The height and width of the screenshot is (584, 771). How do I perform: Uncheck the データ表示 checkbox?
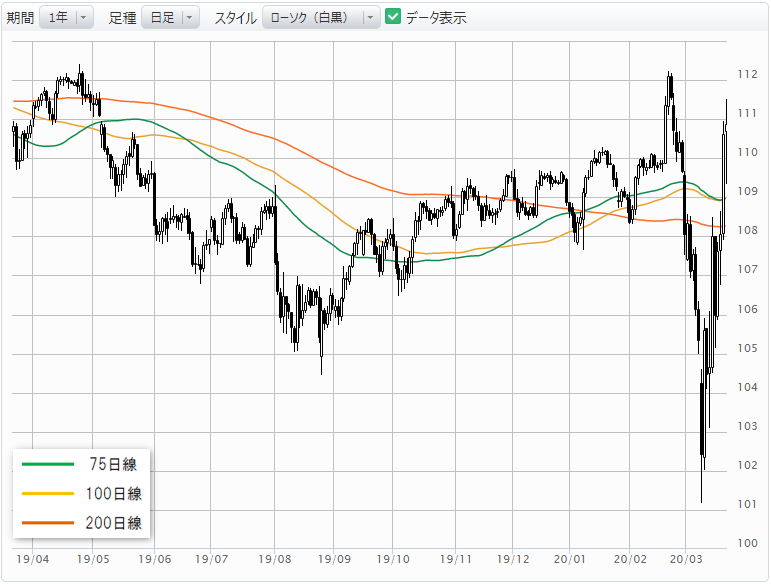(392, 17)
